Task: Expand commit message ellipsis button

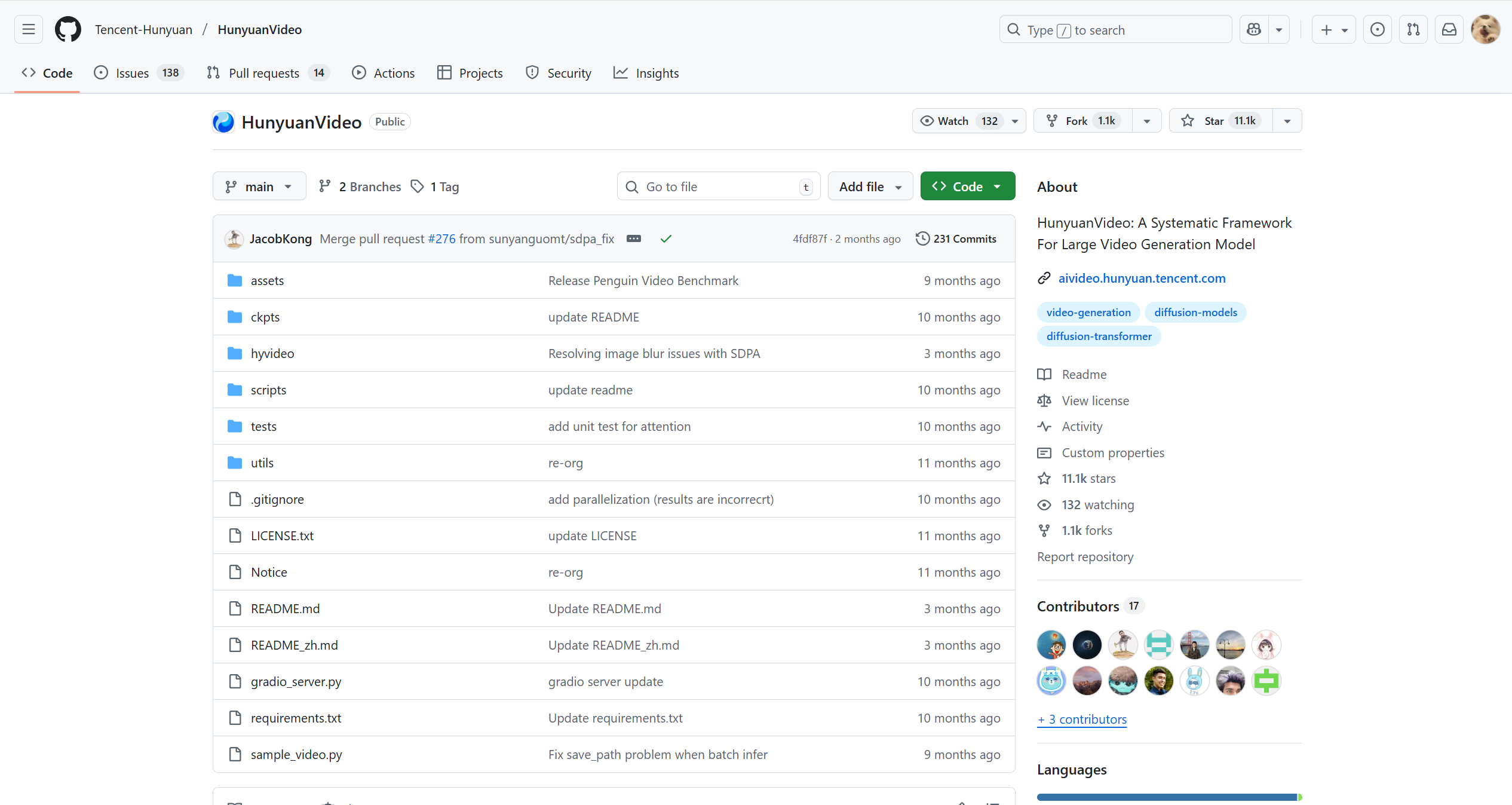Action: (x=634, y=239)
